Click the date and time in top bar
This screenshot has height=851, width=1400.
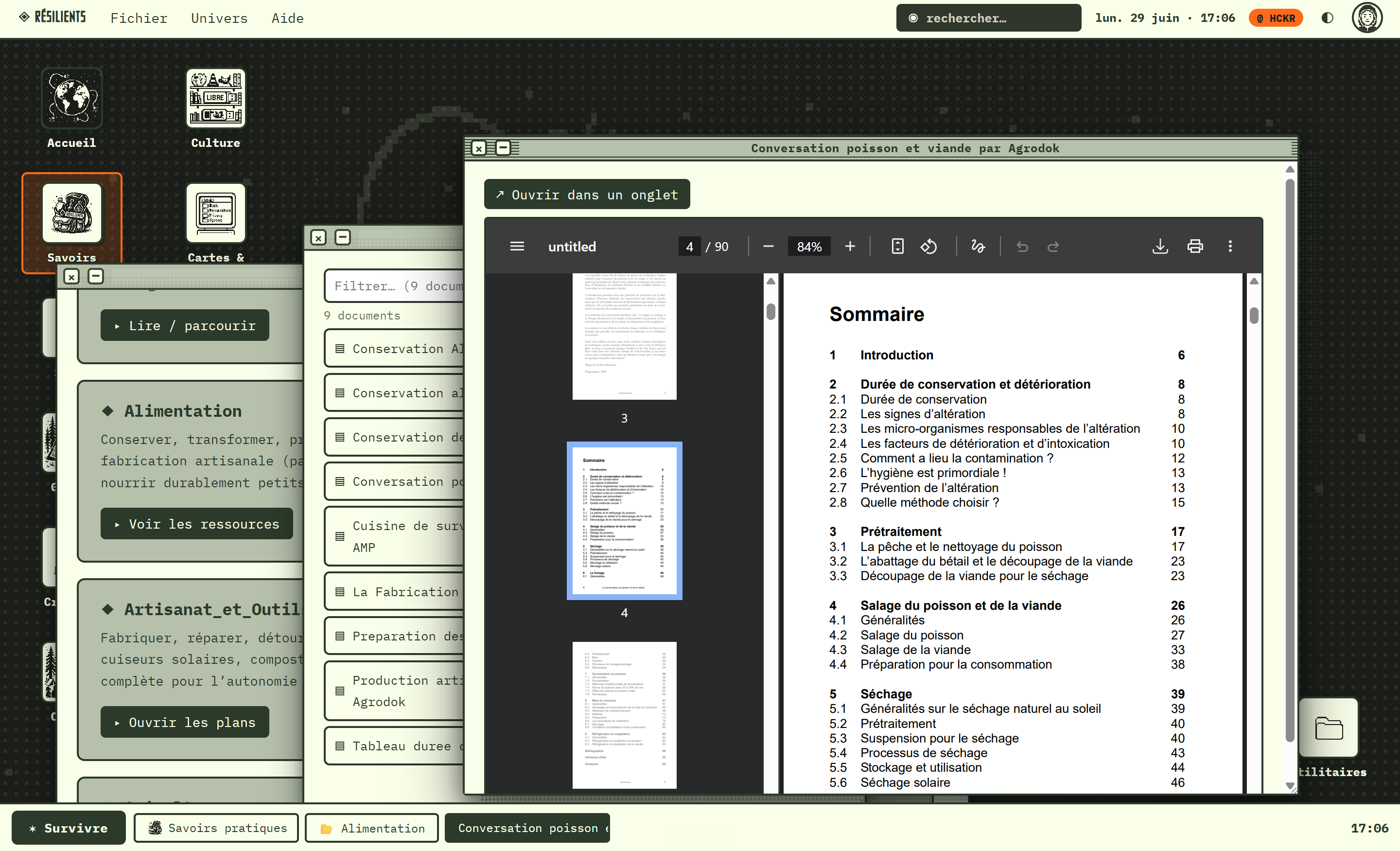click(x=1165, y=18)
